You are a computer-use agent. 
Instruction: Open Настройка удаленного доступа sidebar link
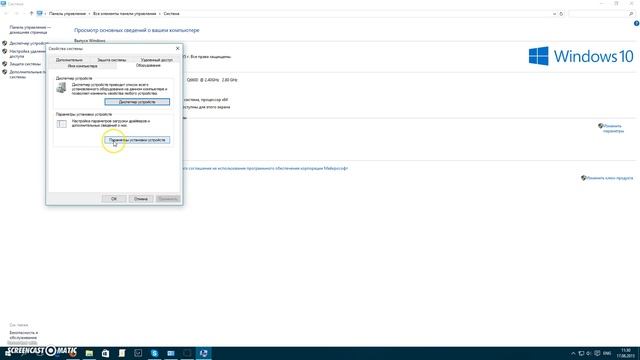tap(27, 54)
